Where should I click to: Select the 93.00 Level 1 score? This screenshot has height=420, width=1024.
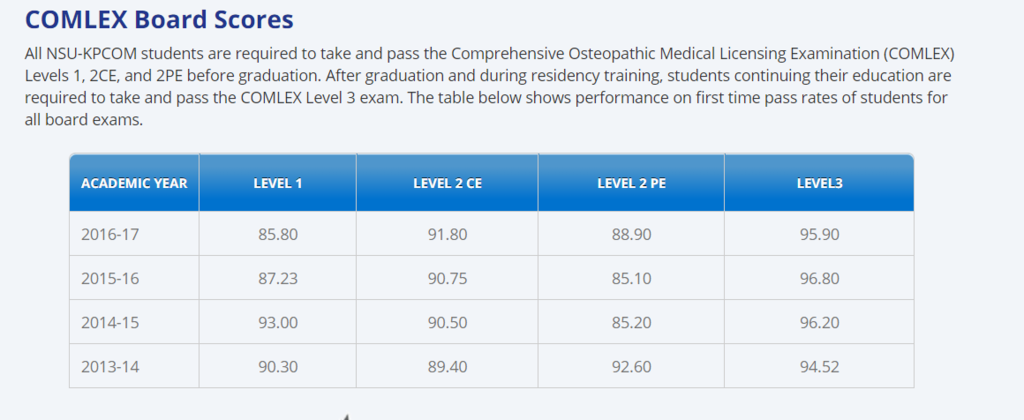point(277,323)
